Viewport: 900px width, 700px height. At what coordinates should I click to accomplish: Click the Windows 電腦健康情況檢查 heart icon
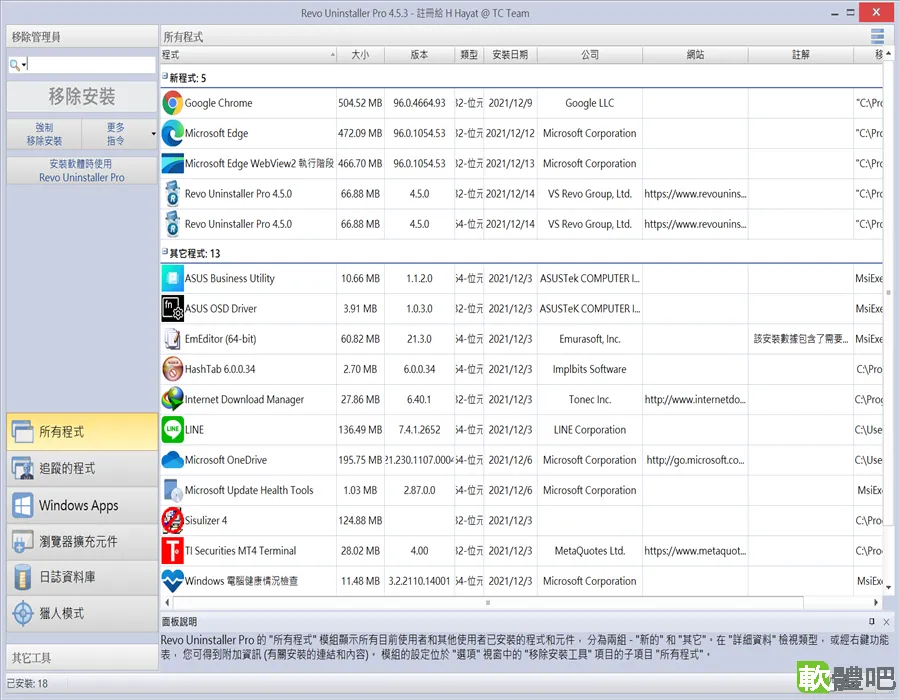click(x=172, y=581)
